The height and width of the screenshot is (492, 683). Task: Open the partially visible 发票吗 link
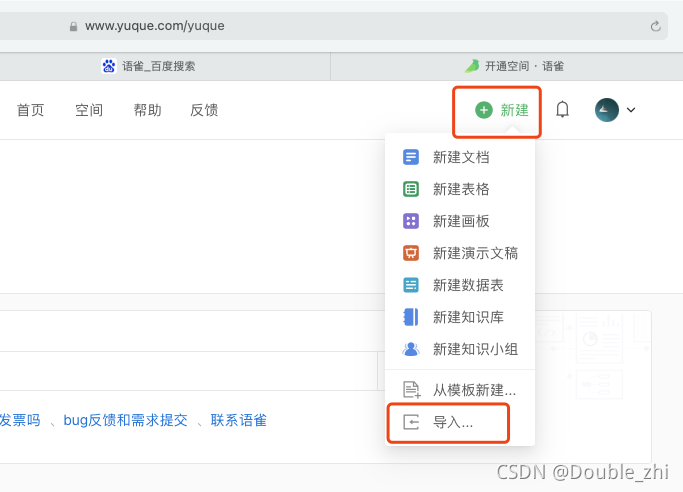pos(20,421)
